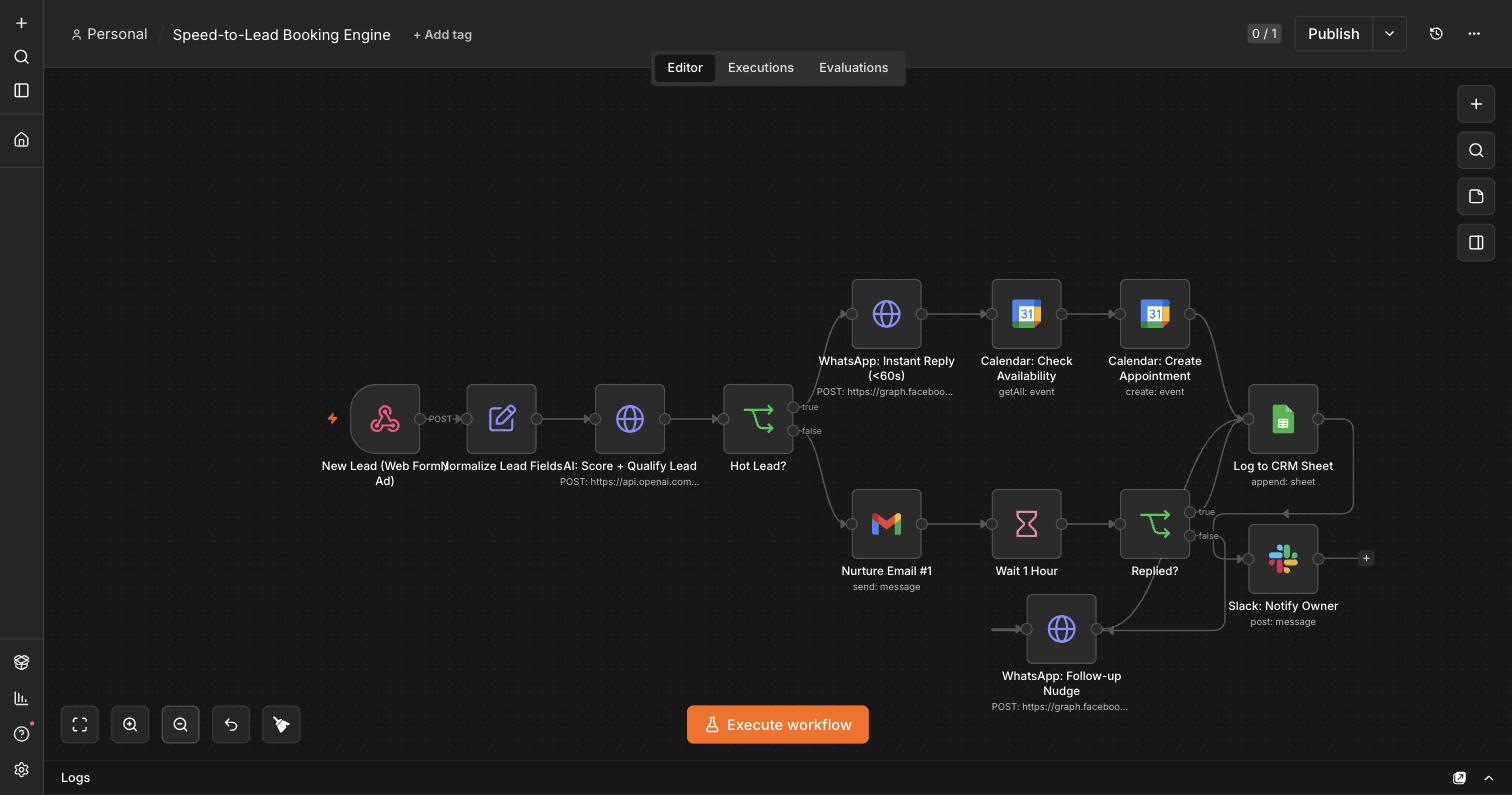Image resolution: width=1512 pixels, height=795 pixels.
Task: Select WhatsApp Follow-up Nudge node
Action: click(1061, 629)
